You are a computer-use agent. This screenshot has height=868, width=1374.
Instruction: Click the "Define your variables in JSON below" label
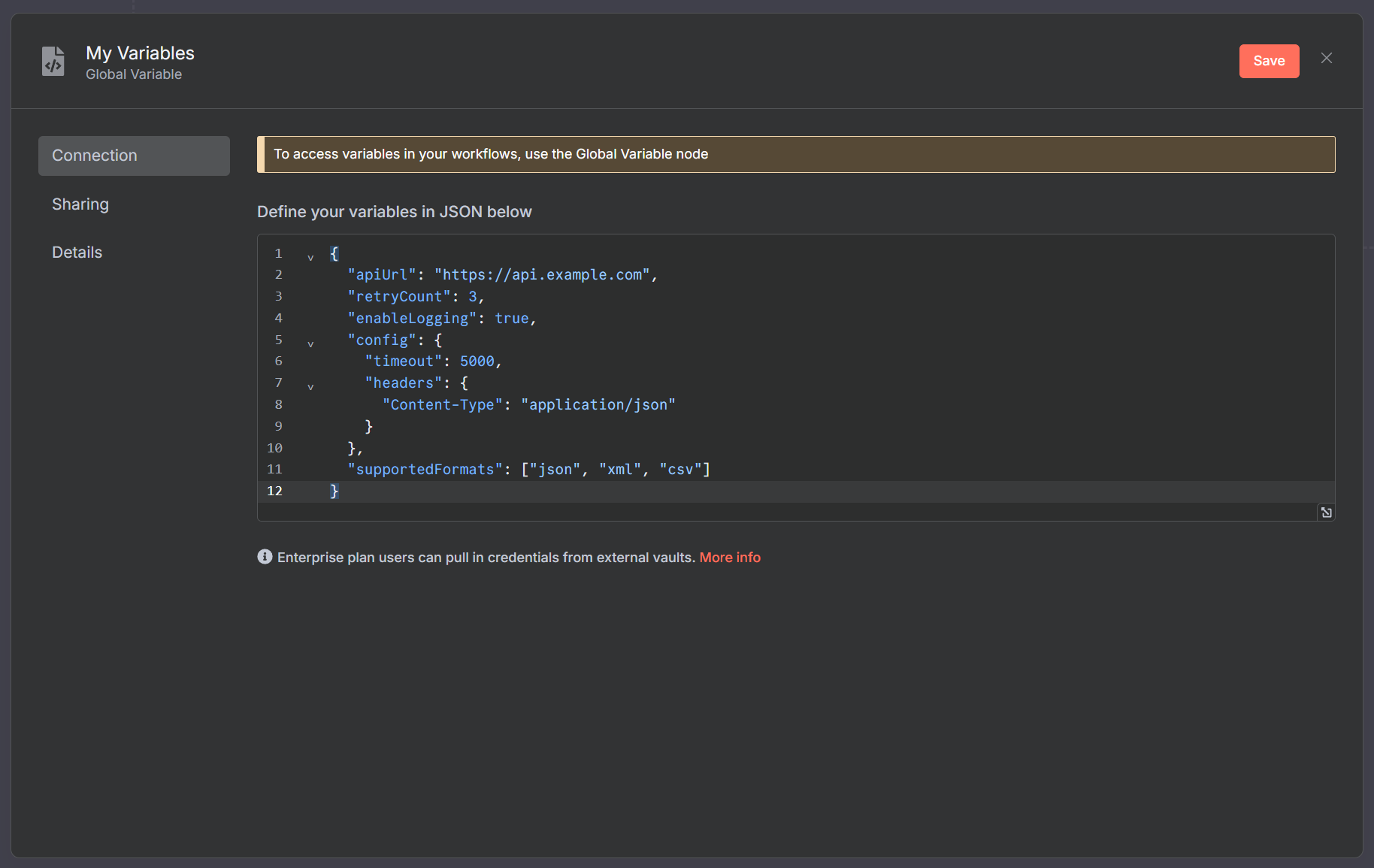pos(395,212)
